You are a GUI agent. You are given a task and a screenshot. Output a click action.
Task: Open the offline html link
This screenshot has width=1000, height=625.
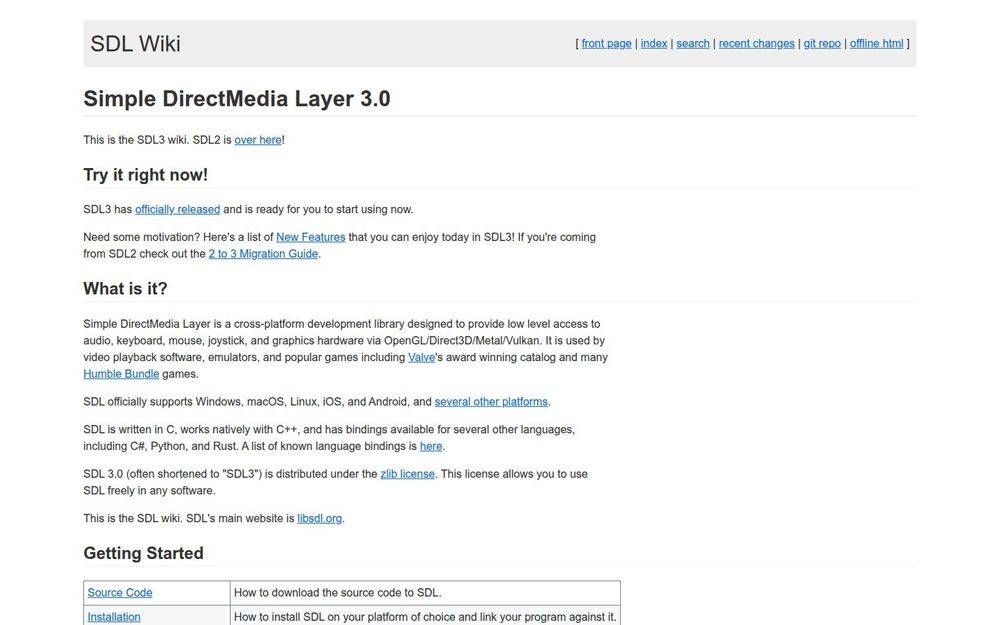[x=876, y=43]
